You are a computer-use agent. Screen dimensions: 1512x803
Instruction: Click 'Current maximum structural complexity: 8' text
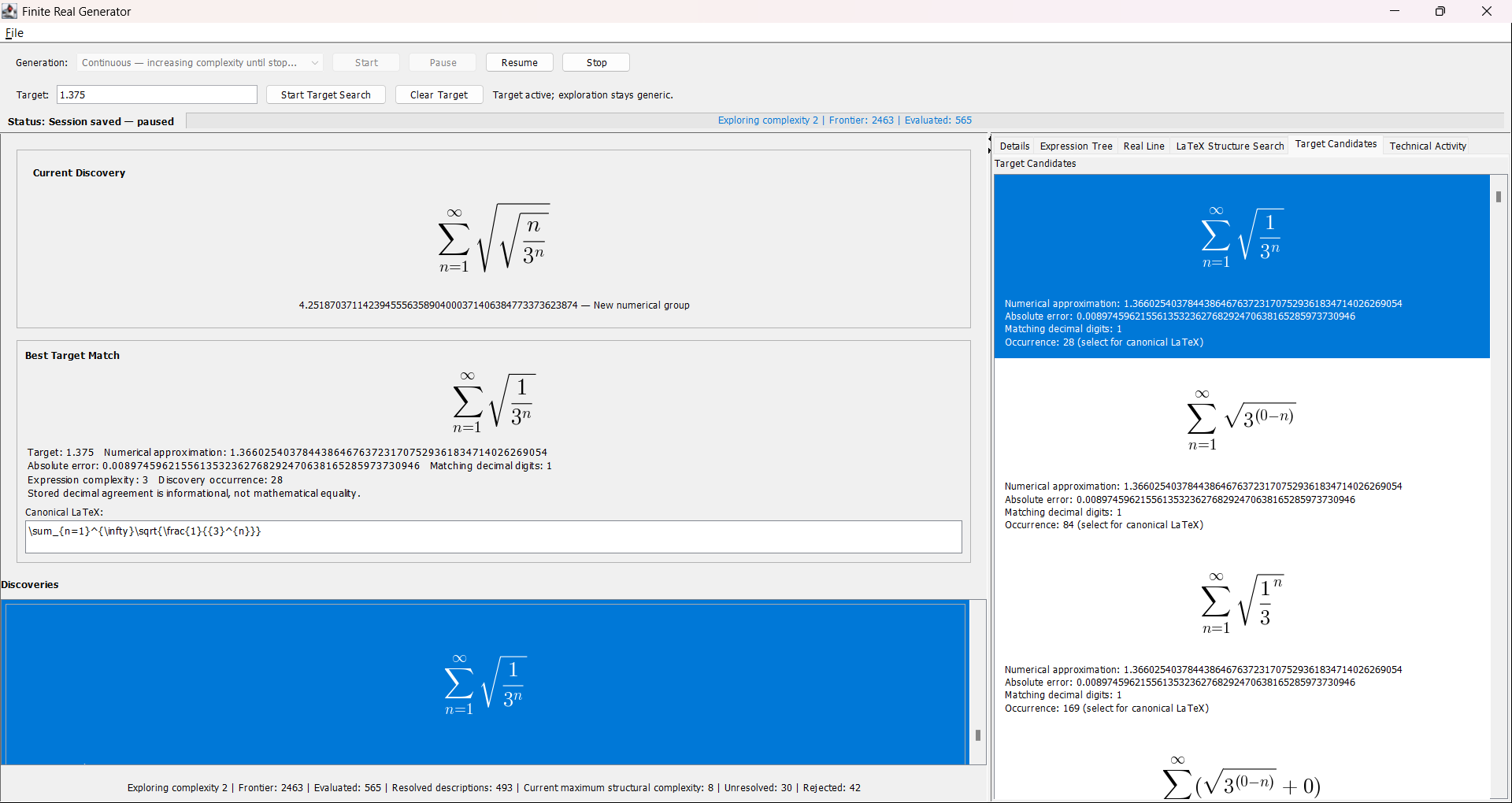pos(618,787)
